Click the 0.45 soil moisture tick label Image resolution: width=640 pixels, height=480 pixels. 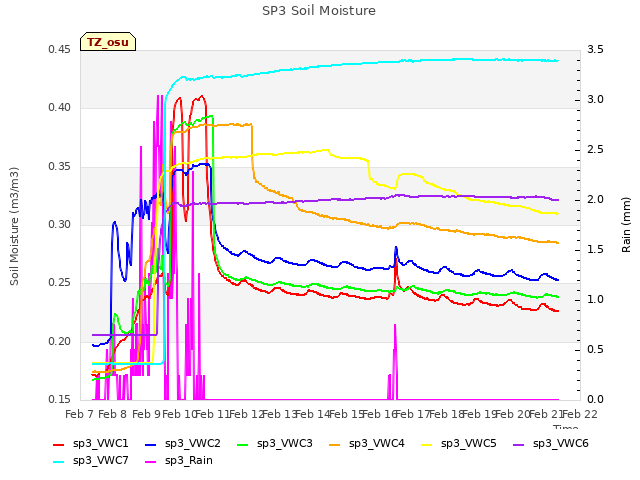[59, 50]
